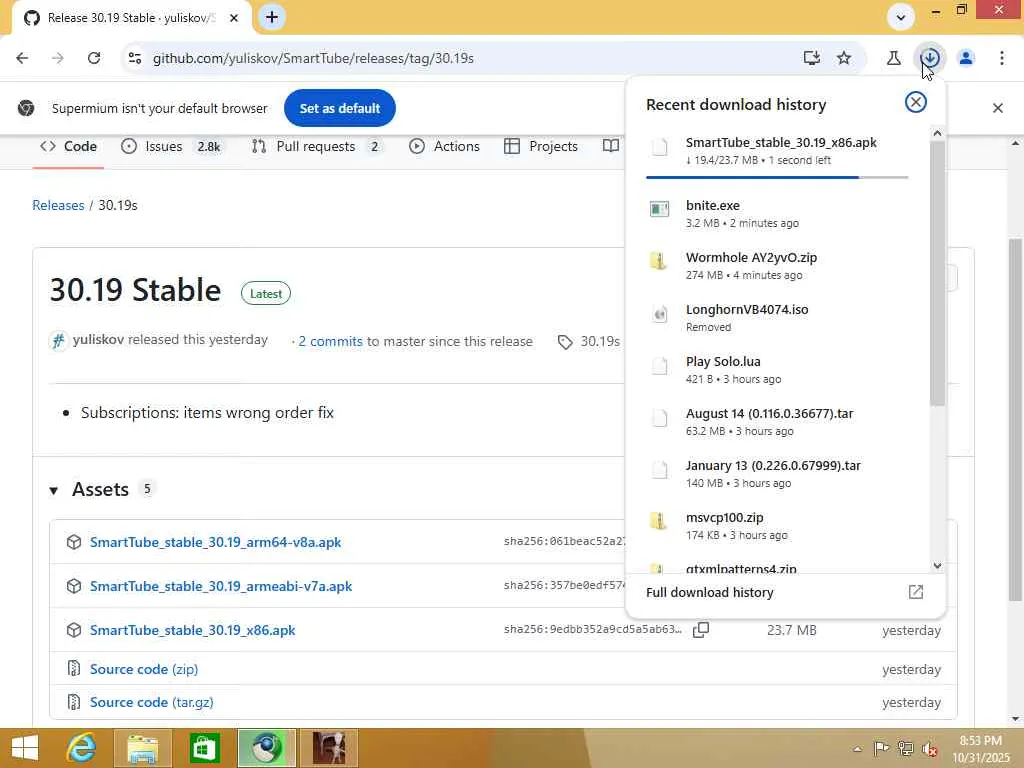Open Play Solo.lua download entry
Viewport: 1024px width, 768px height.
tap(777, 370)
